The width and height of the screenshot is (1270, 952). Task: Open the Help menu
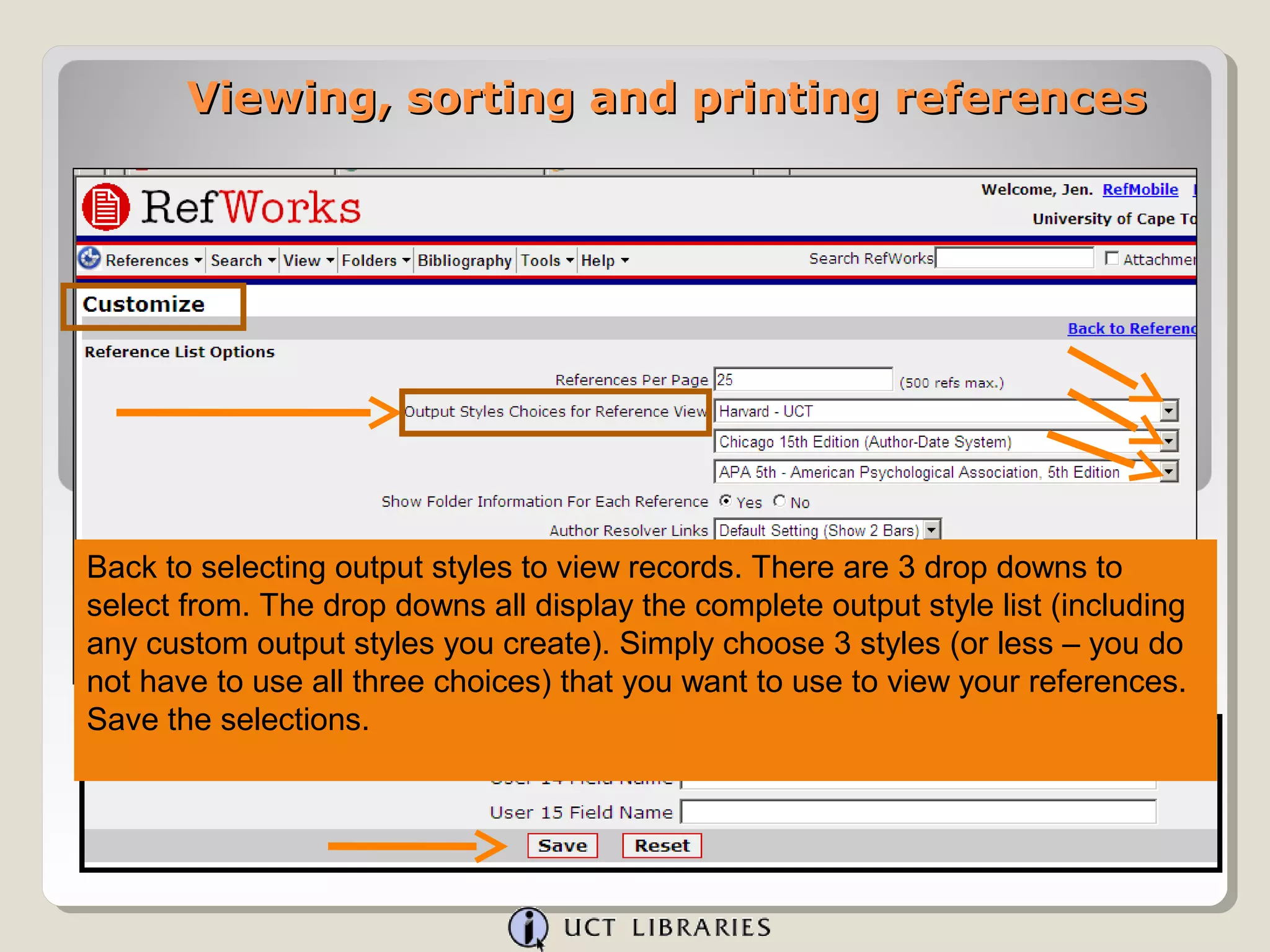coord(605,260)
